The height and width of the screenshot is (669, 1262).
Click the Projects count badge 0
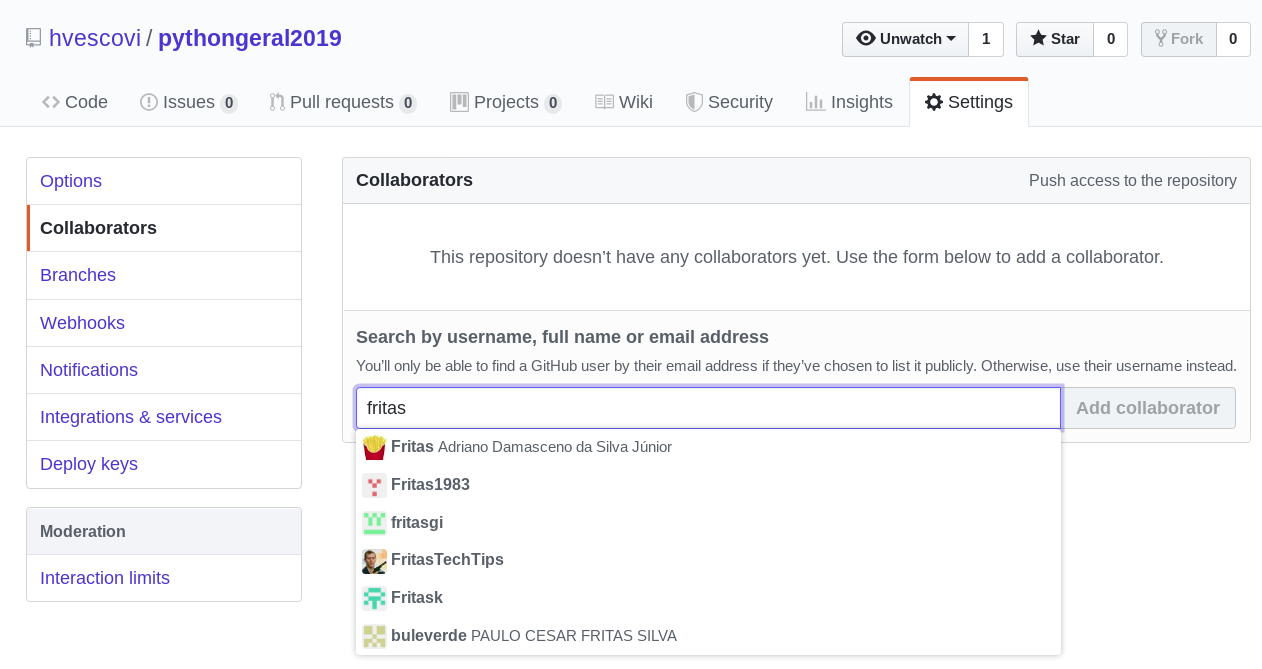click(x=553, y=103)
